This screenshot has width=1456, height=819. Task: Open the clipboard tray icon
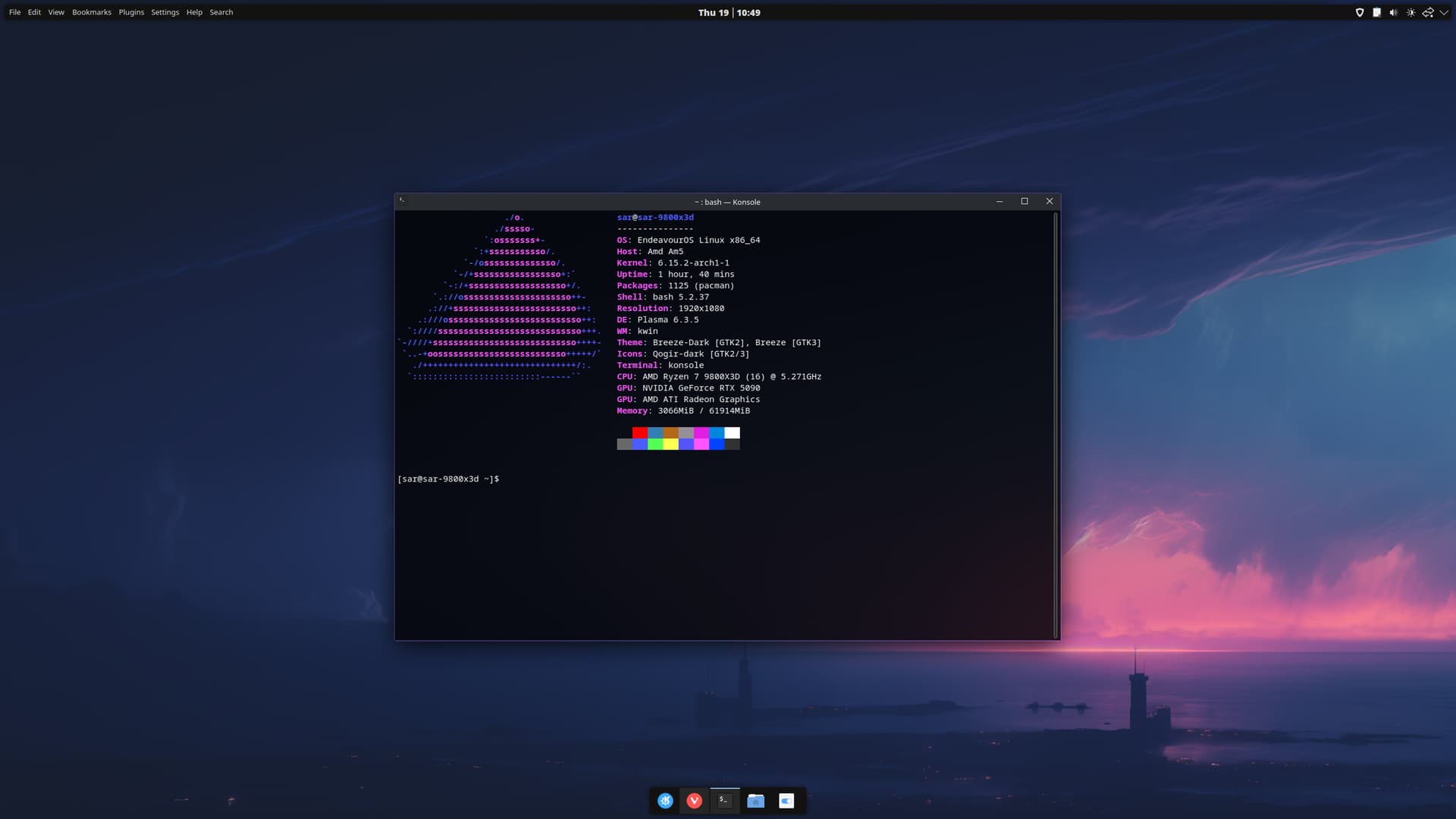point(1376,12)
